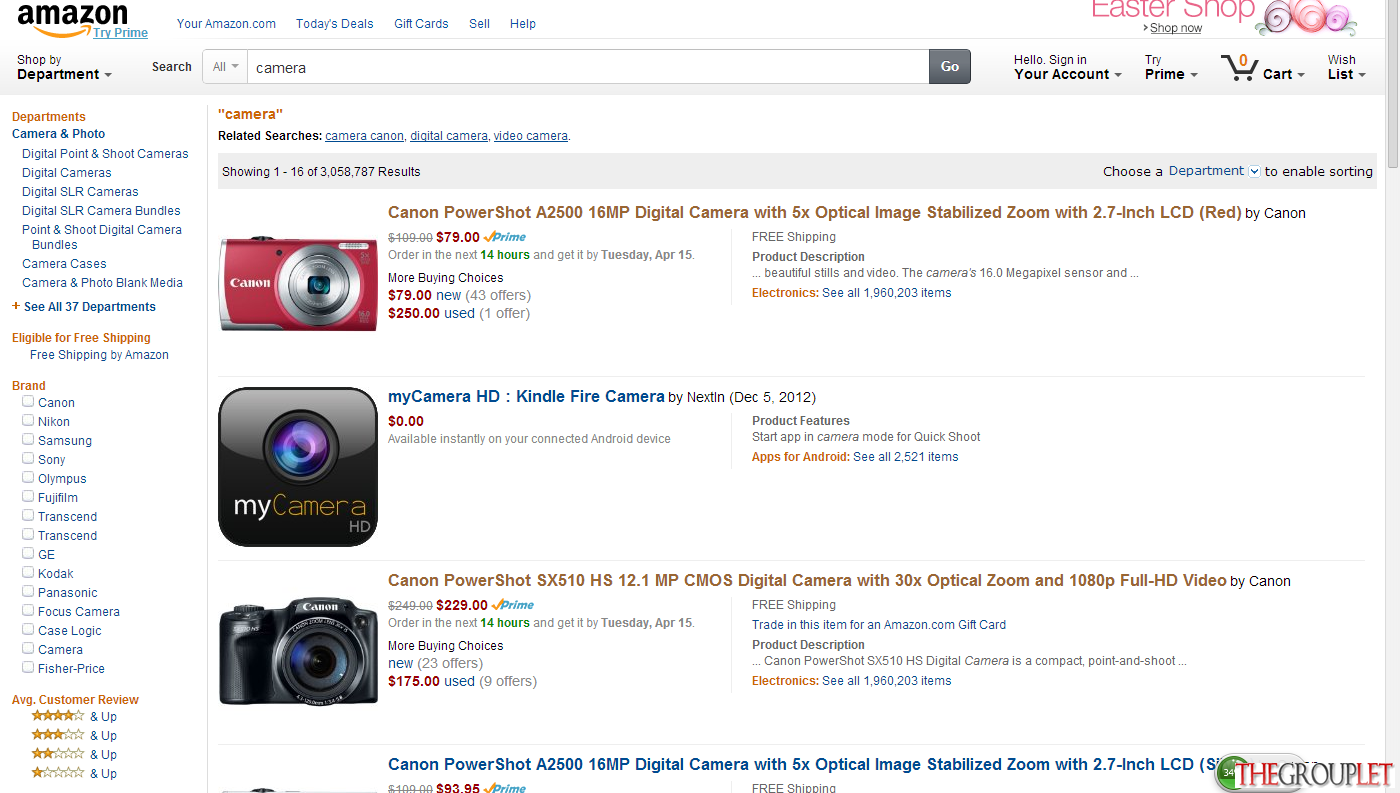Click the Prime badge next to $229.00

513,605
